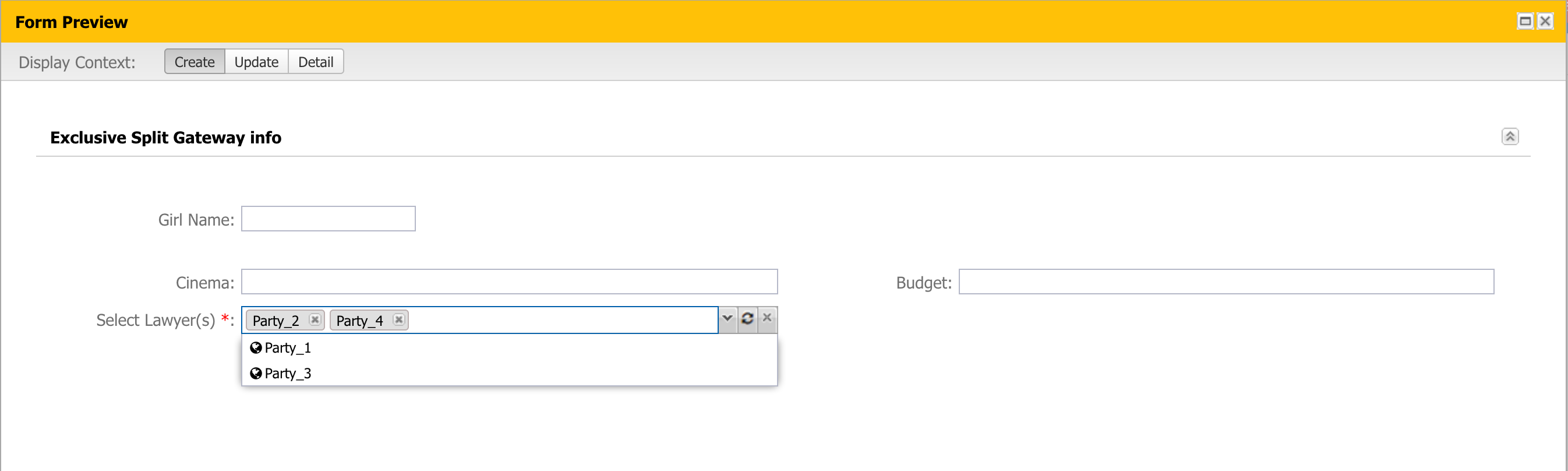Switch display context to Update
Screen dimensions: 1568x471
click(x=256, y=62)
